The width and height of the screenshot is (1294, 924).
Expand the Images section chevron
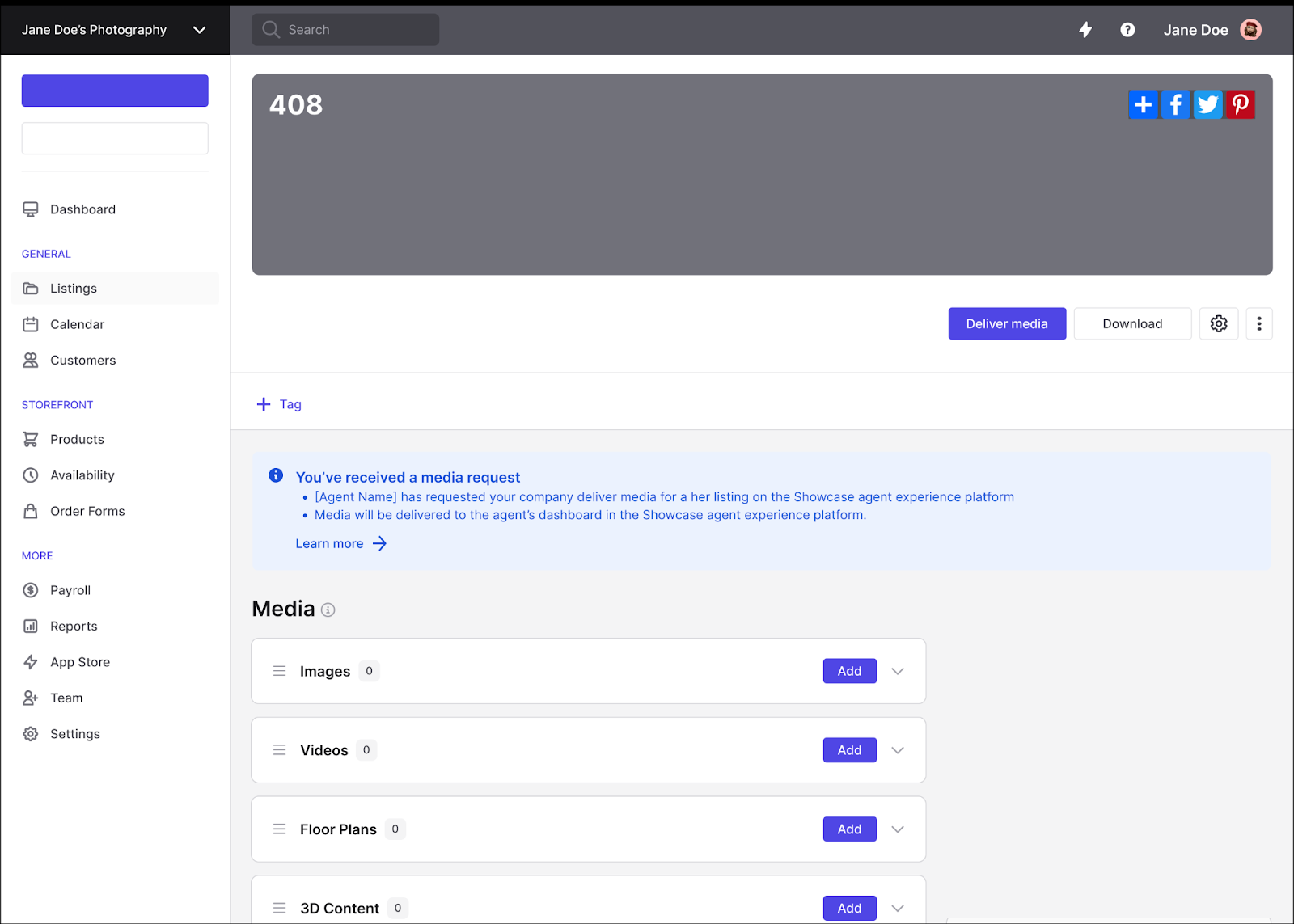point(898,671)
